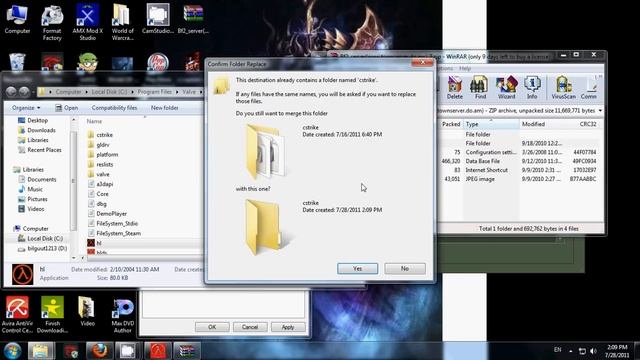
Task: Open the Organize dropdown in Explorer
Action: (x=26, y=108)
